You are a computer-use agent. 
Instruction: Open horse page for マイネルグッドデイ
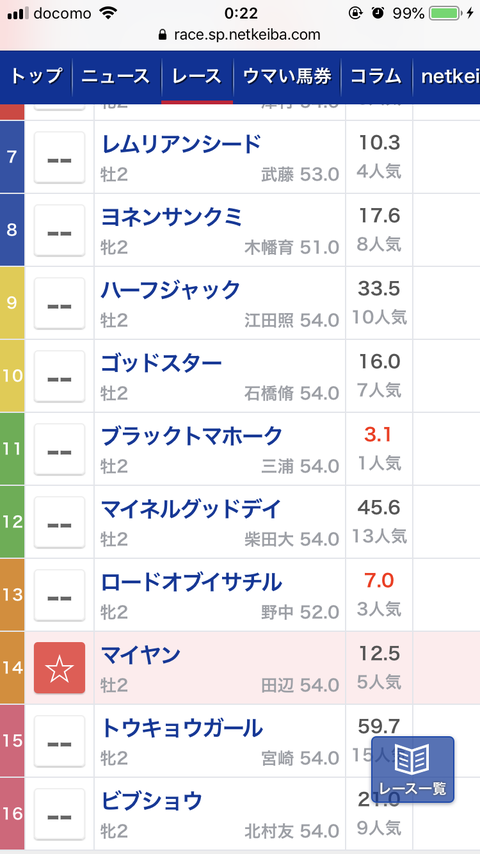[191, 509]
